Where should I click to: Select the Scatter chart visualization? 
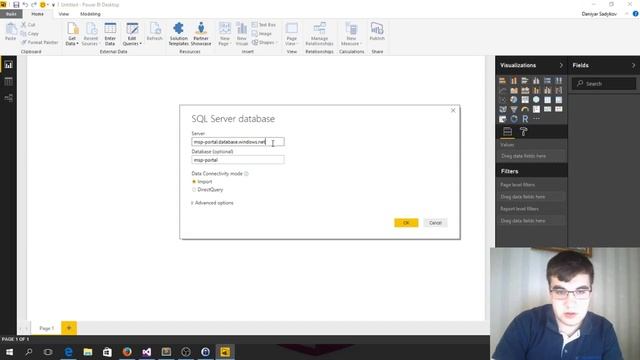[x=502, y=100]
